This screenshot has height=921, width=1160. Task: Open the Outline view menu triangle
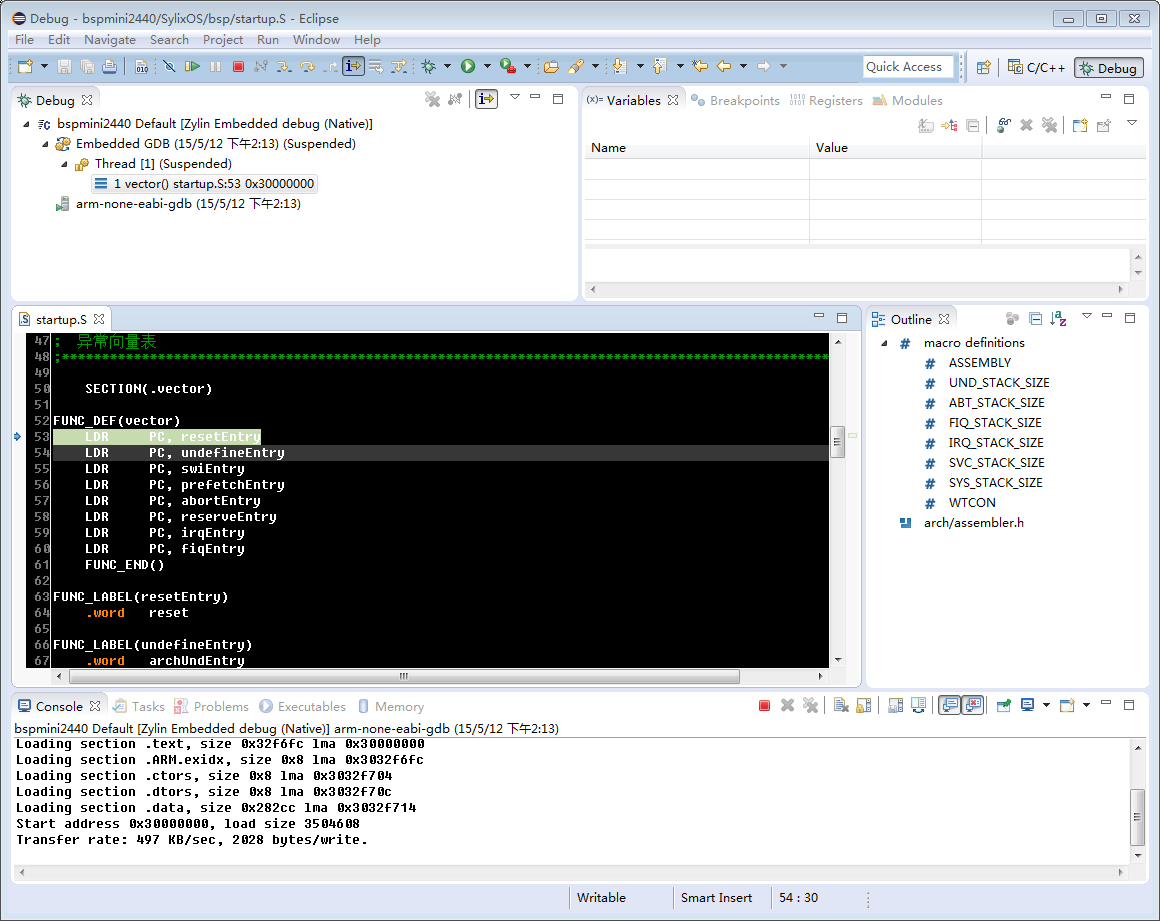coord(1087,317)
